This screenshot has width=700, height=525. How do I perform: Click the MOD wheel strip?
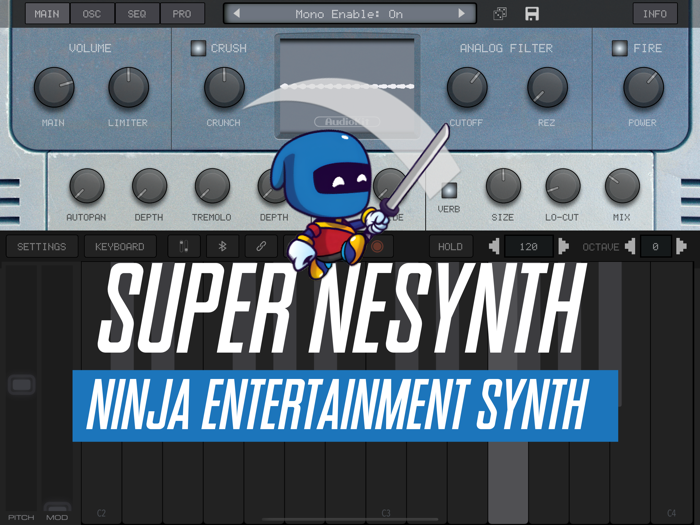click(57, 388)
